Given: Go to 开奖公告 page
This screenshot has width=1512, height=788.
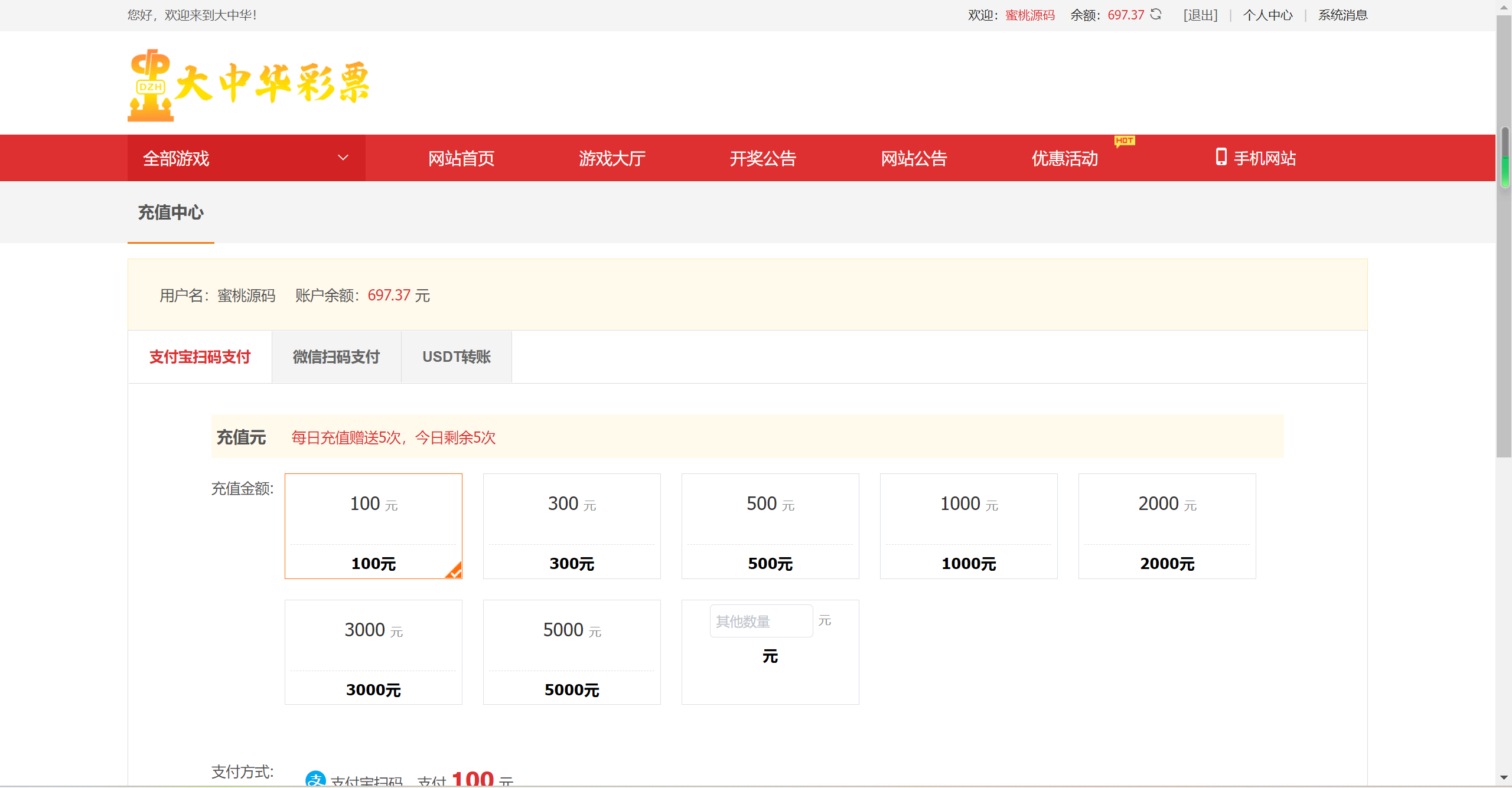Looking at the screenshot, I should point(762,158).
